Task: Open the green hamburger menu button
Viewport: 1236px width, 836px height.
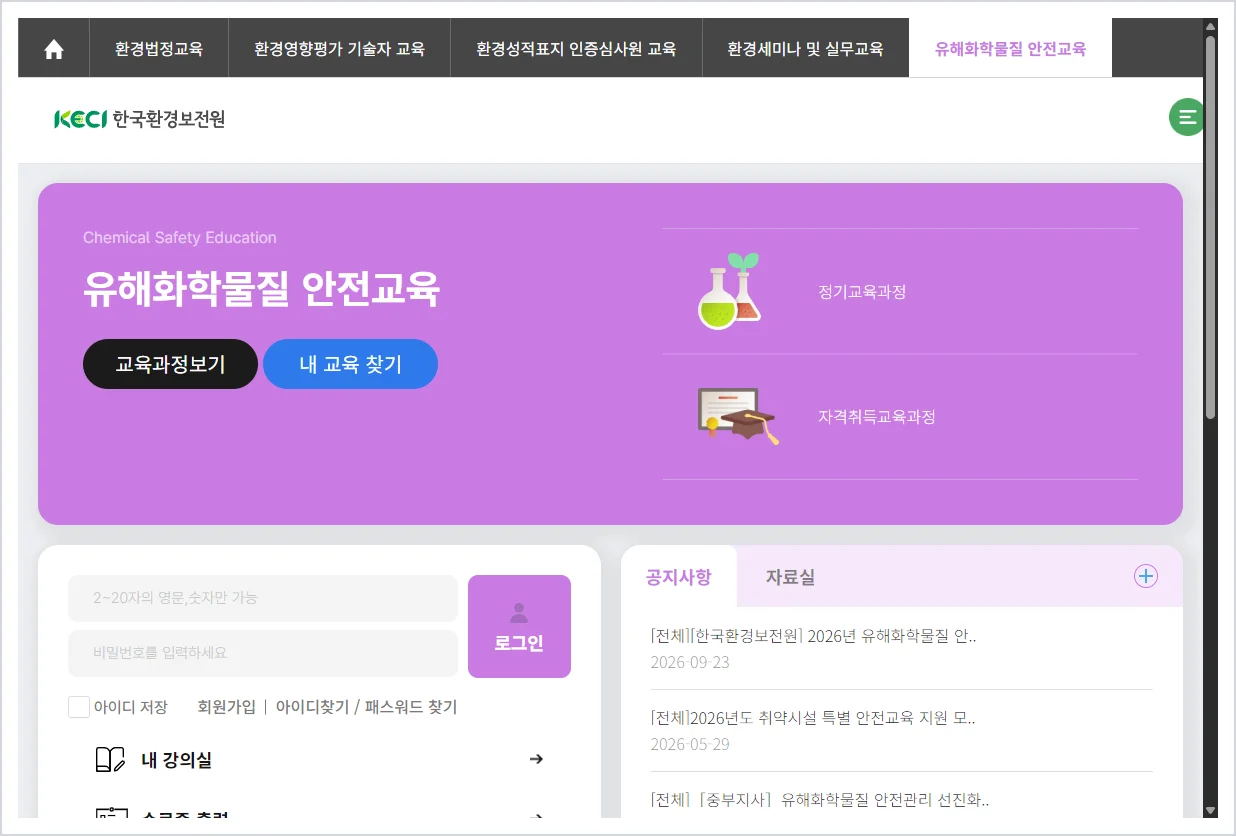Action: coord(1187,117)
